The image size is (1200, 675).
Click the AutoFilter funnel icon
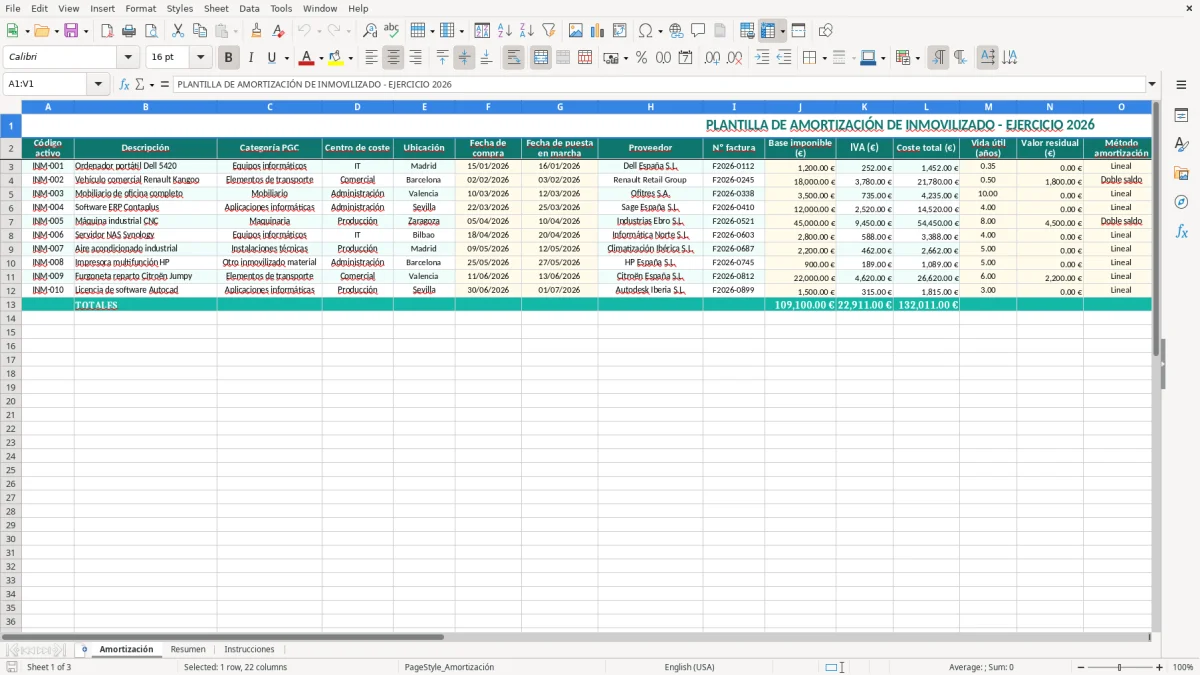548,31
